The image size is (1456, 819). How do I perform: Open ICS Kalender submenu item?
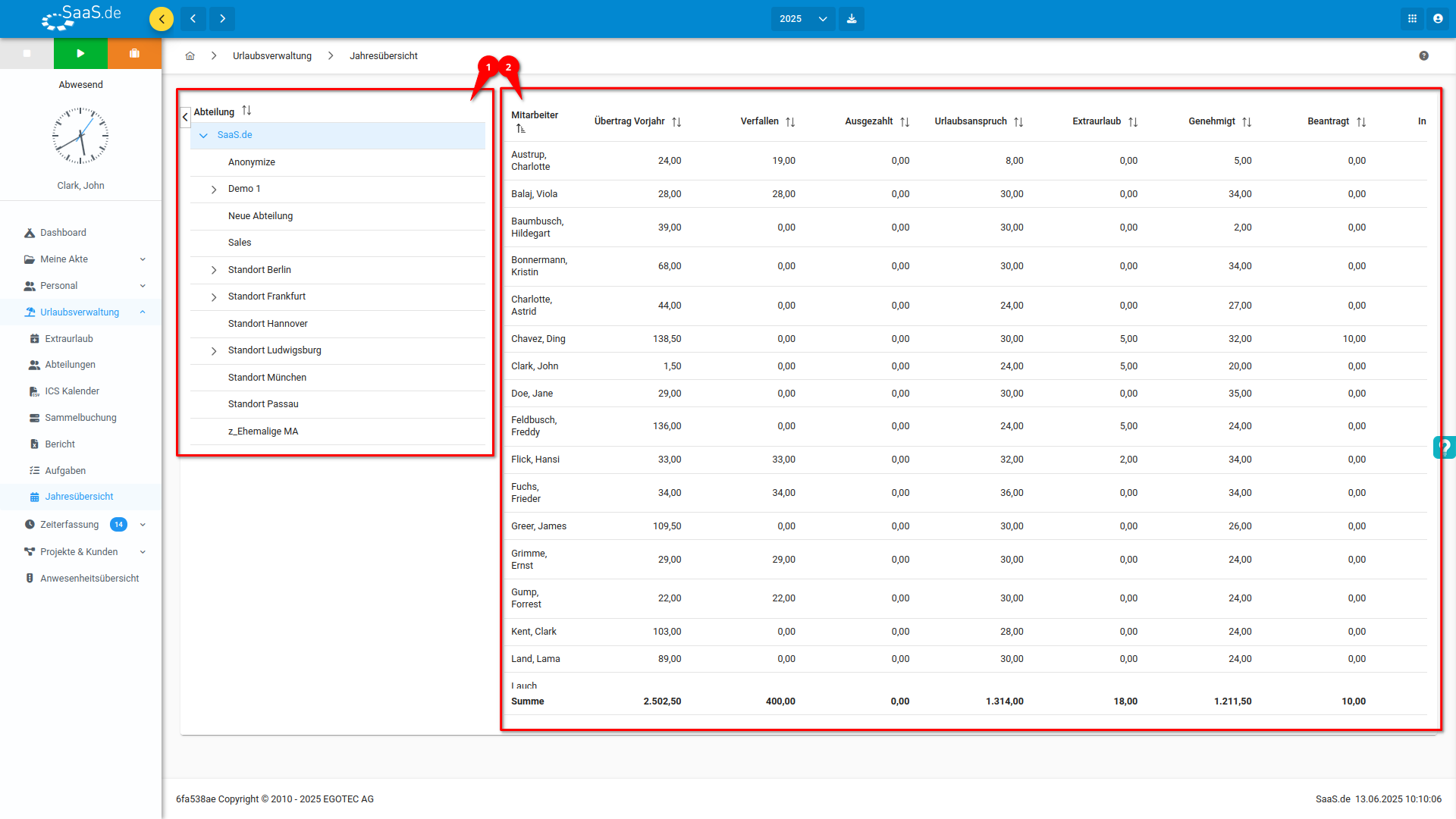80,391
